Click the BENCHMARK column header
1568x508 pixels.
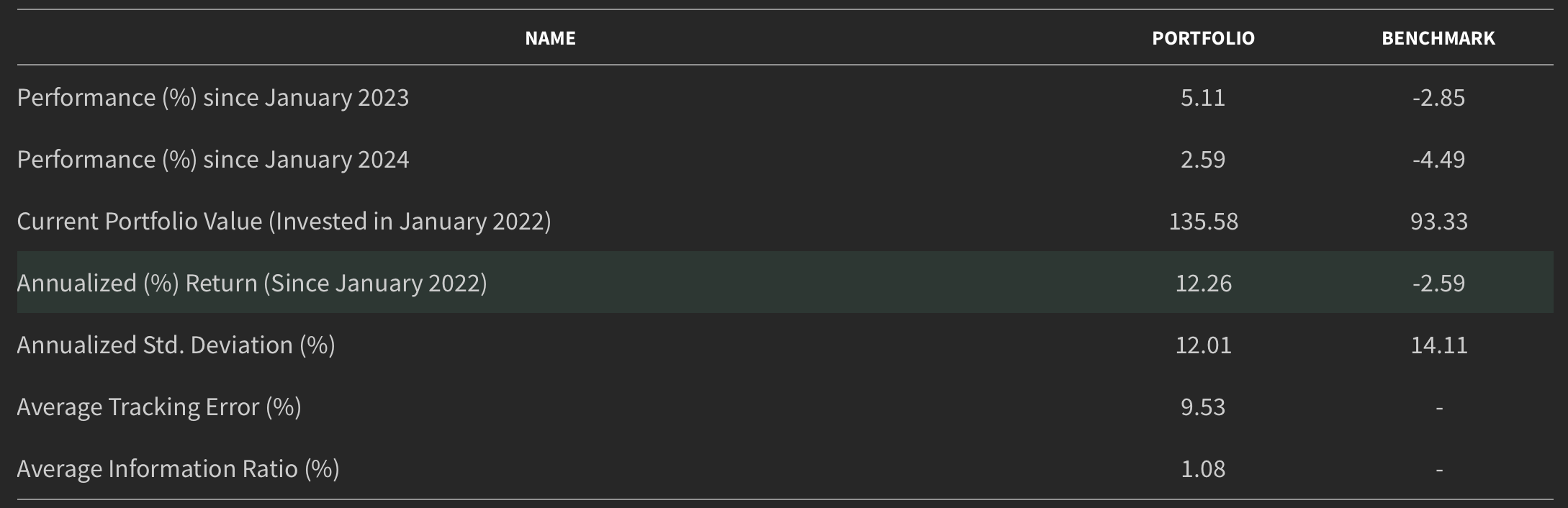point(1438,38)
